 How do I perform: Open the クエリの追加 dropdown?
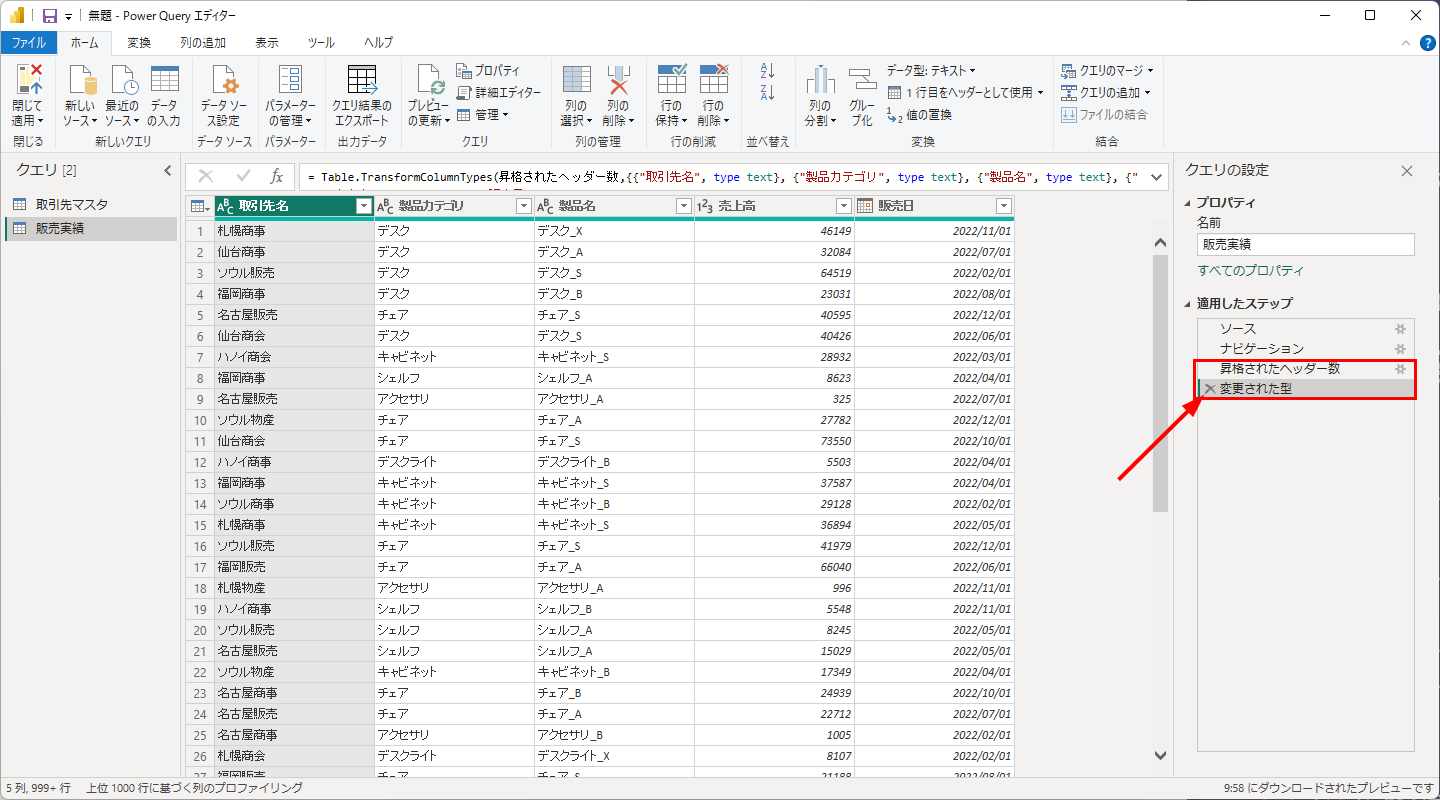pyautogui.click(x=1106, y=92)
